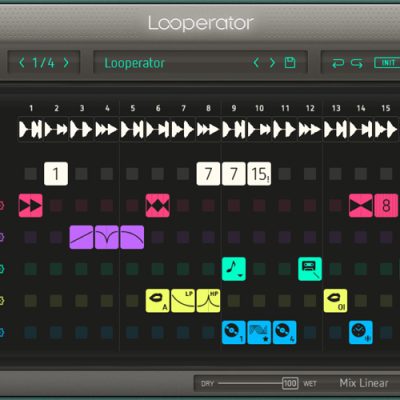The height and width of the screenshot is (400, 400).
Task: Select the purple fade curve cell at step 5
Action: coord(132,237)
